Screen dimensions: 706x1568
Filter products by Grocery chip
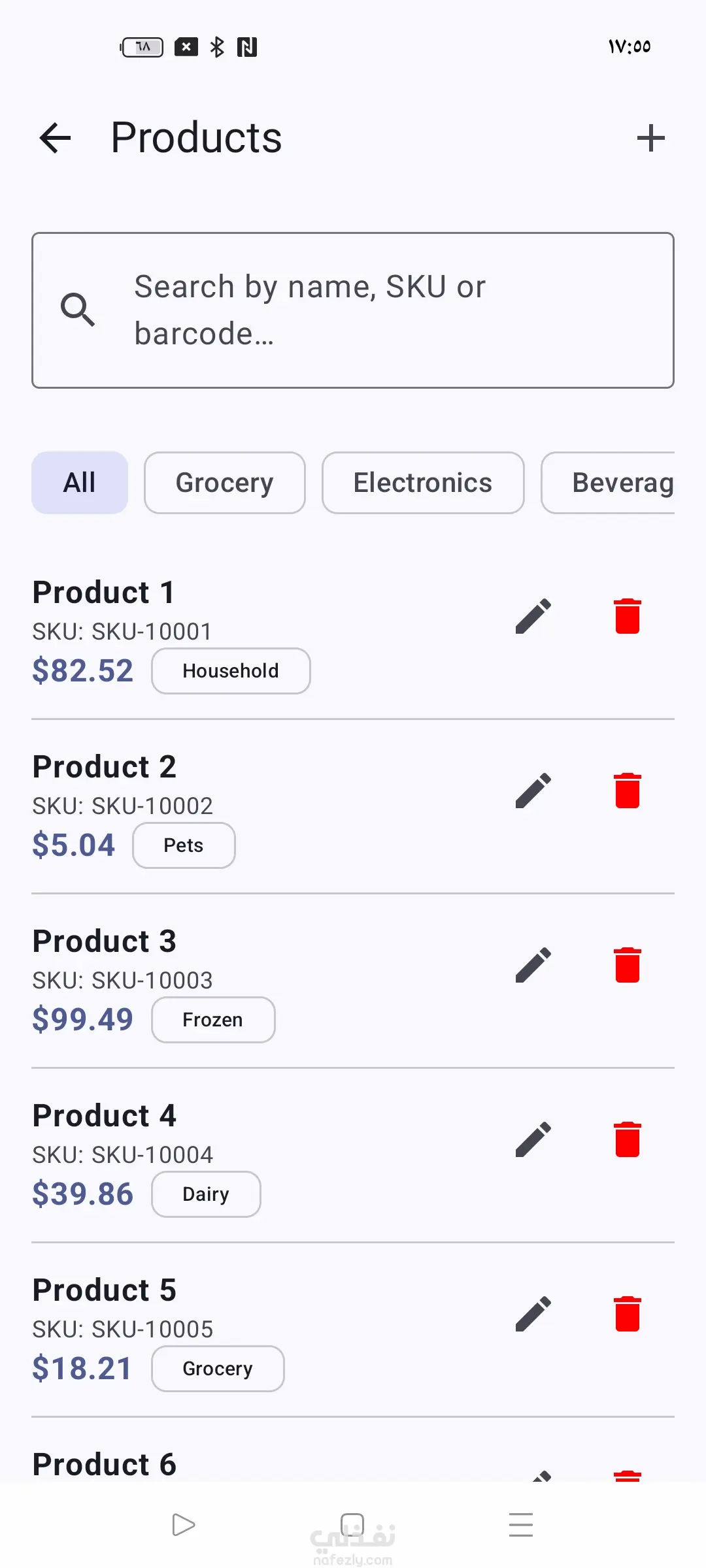click(225, 483)
